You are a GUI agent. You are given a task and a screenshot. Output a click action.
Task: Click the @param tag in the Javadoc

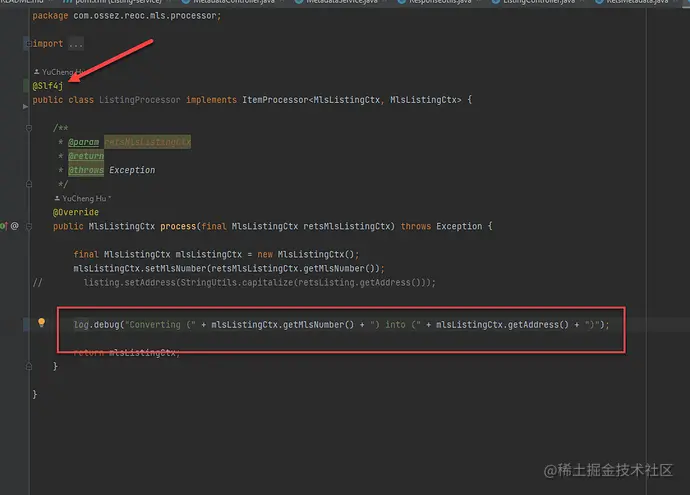[x=84, y=142]
